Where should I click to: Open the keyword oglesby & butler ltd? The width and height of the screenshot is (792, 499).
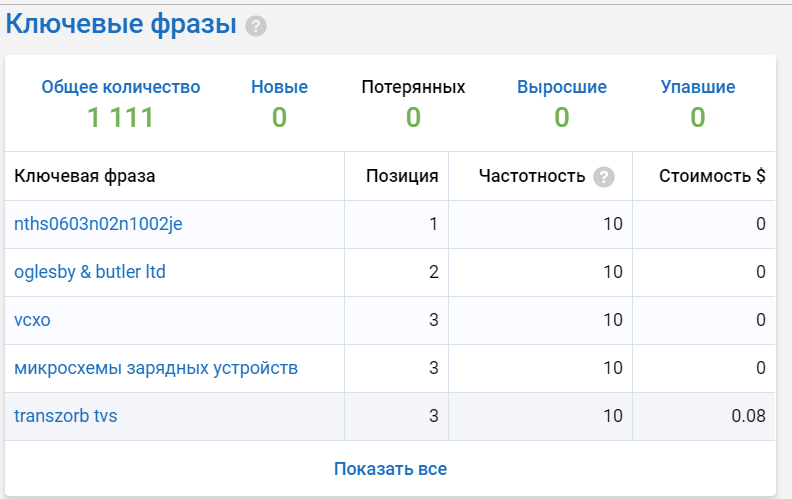[90, 272]
